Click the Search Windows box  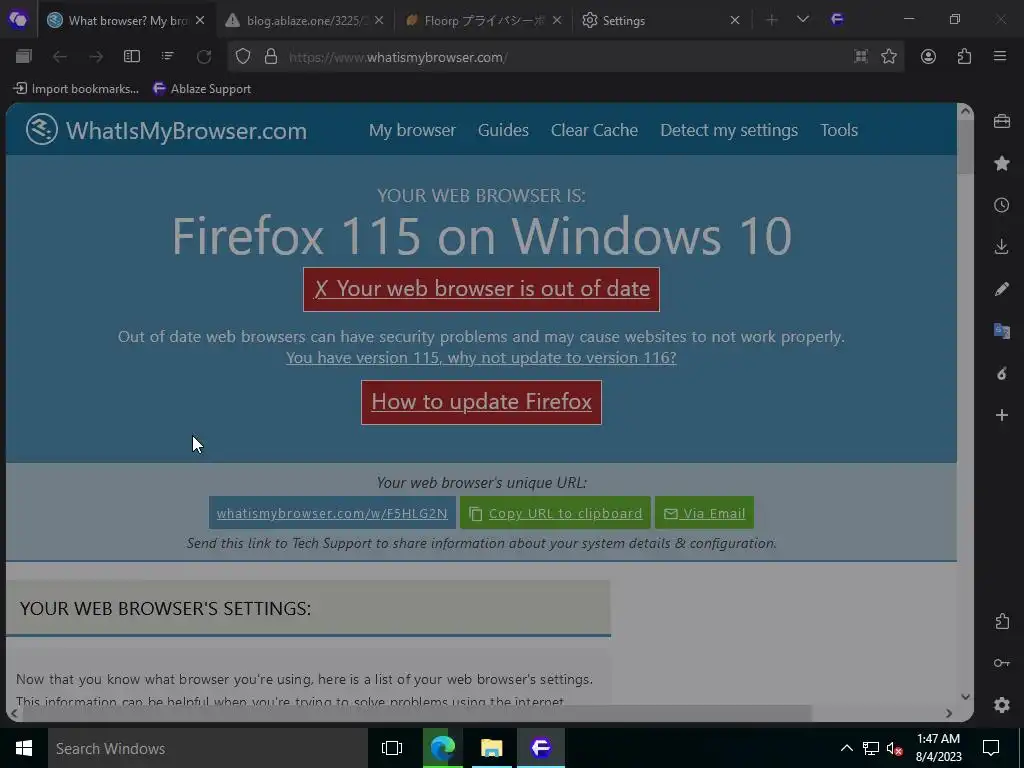208,748
